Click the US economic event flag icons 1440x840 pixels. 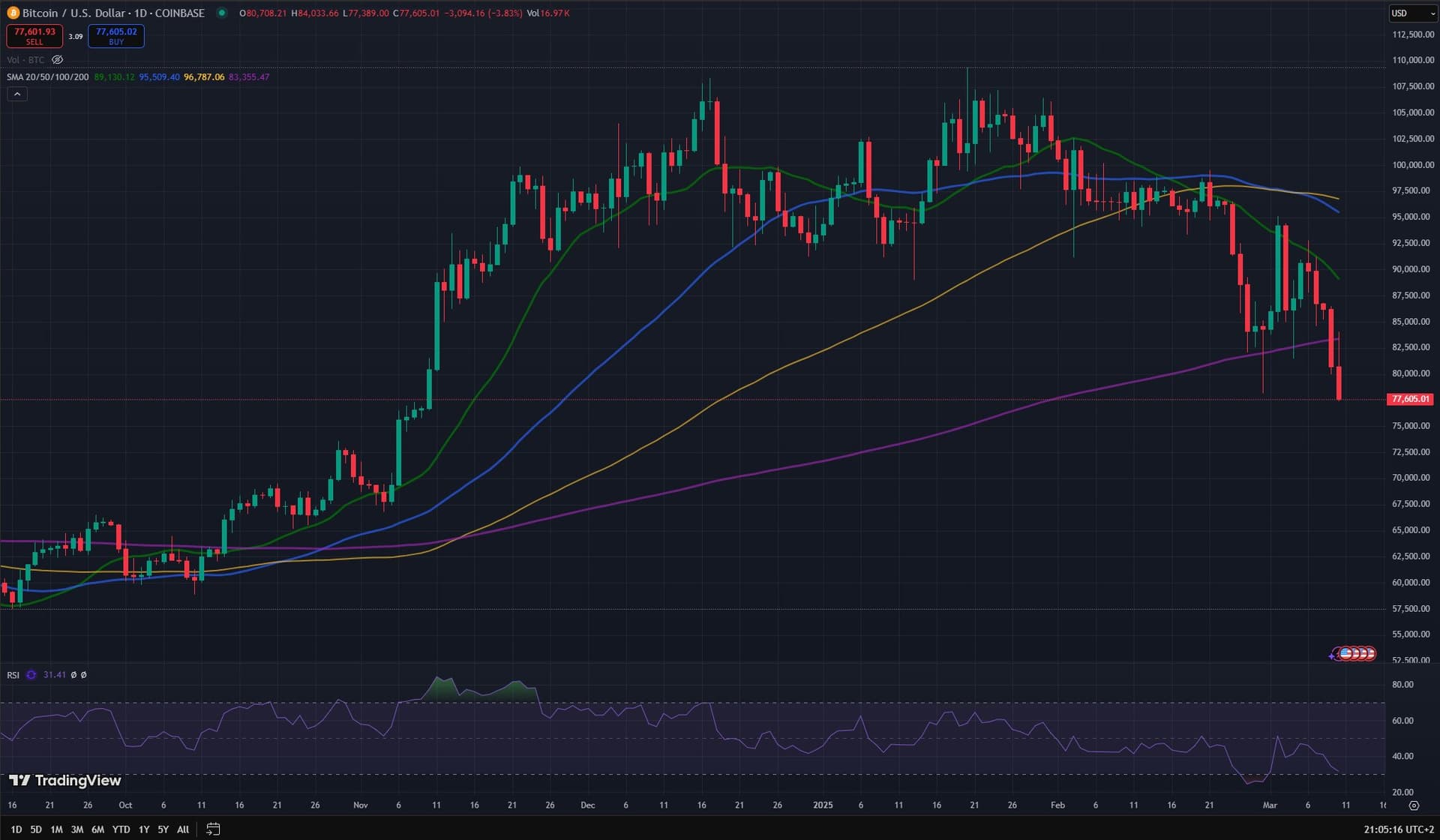coord(1357,653)
